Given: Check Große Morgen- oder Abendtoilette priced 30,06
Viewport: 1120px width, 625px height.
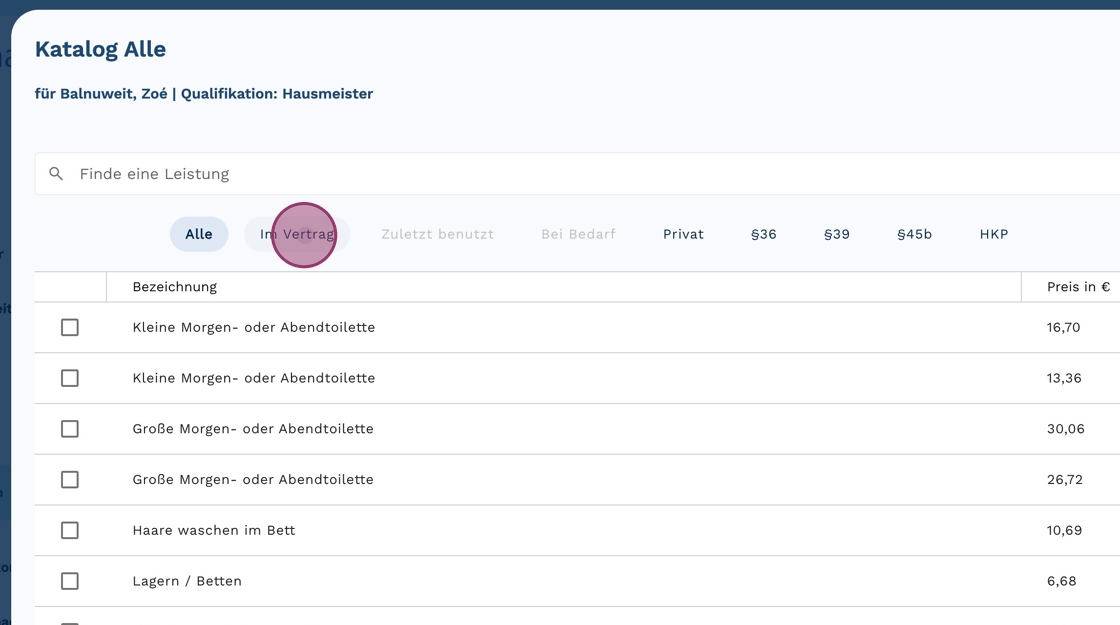Looking at the screenshot, I should pos(70,429).
